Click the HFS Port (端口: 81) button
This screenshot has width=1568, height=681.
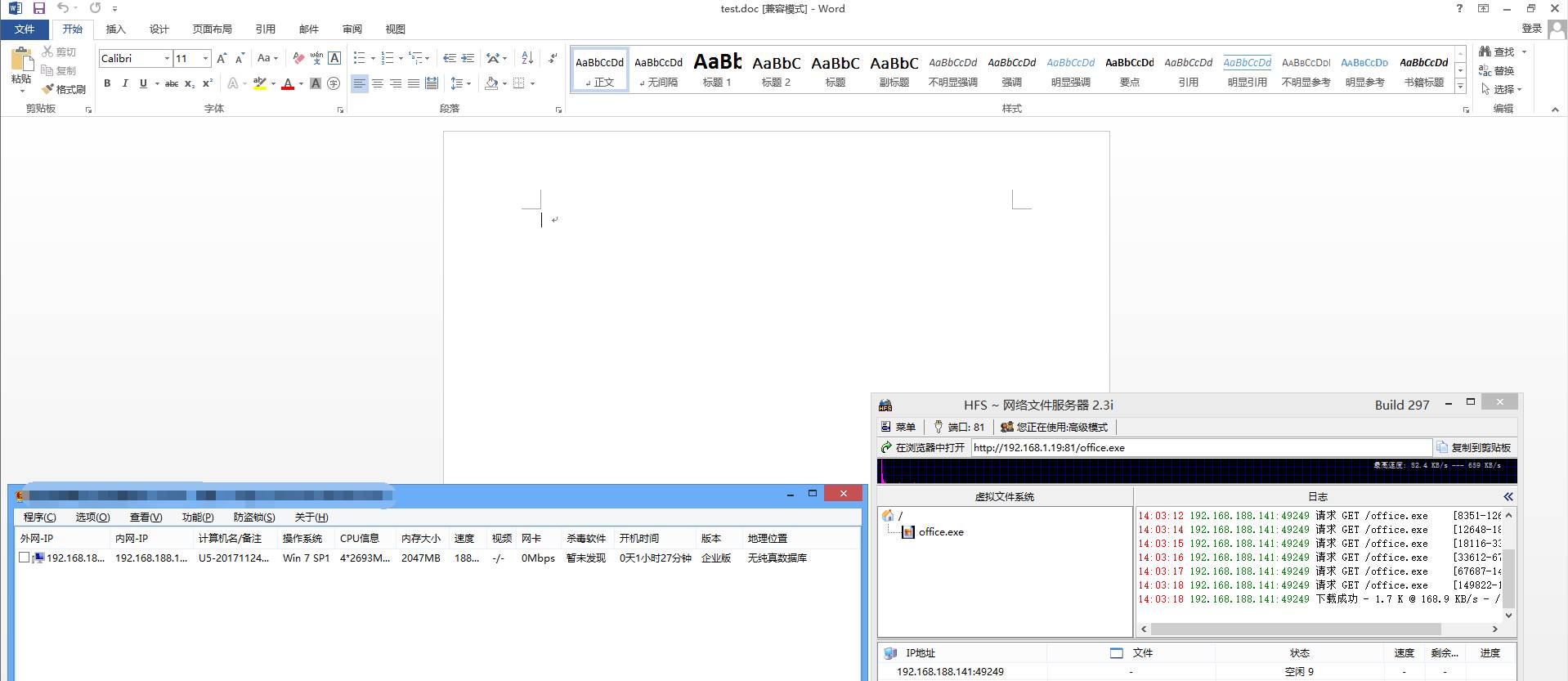960,427
